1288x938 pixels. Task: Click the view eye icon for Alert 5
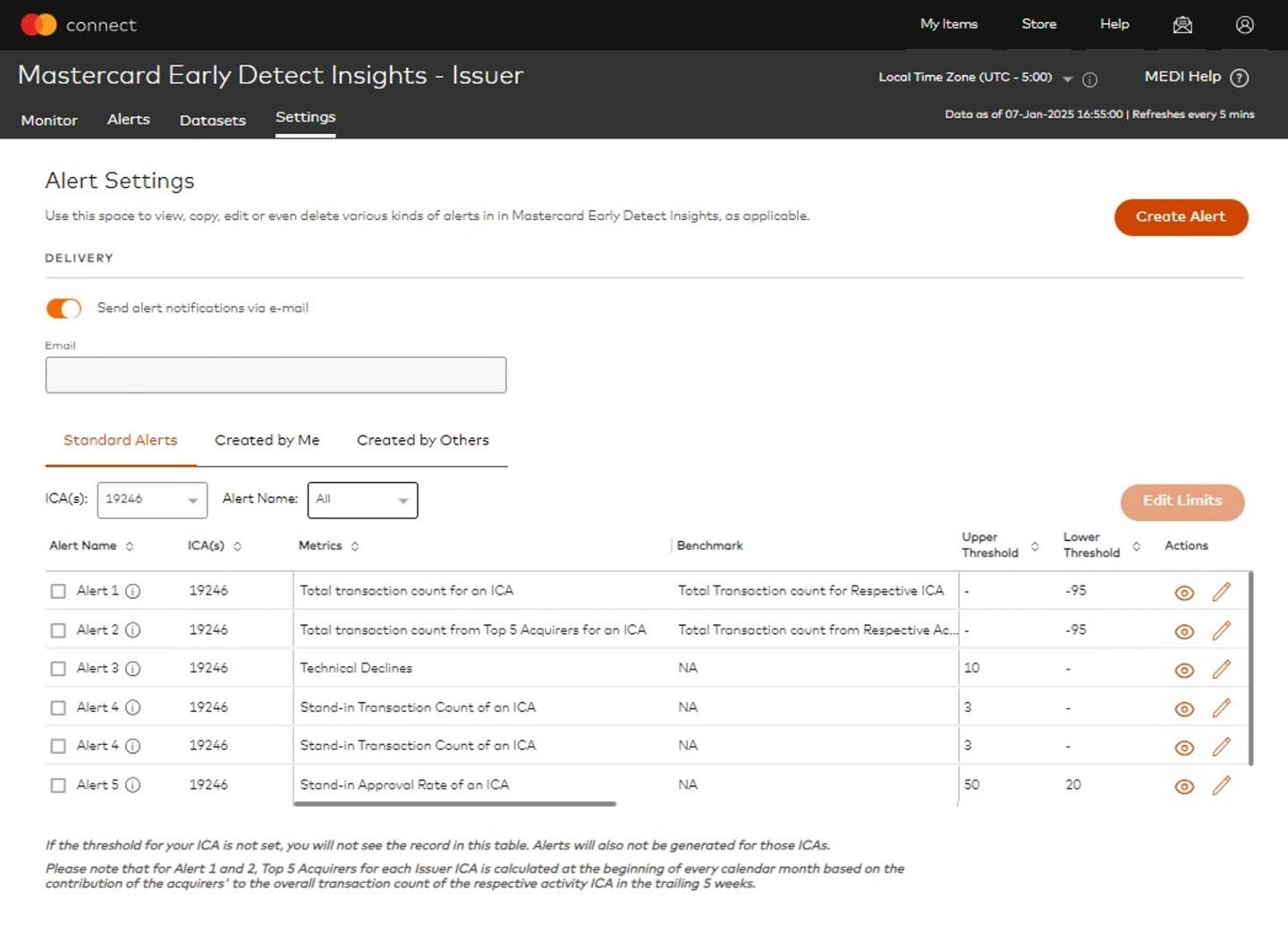pos(1184,787)
